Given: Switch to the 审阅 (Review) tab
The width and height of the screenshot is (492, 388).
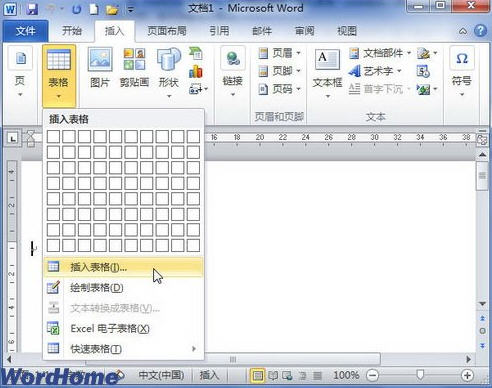Looking at the screenshot, I should 305,31.
